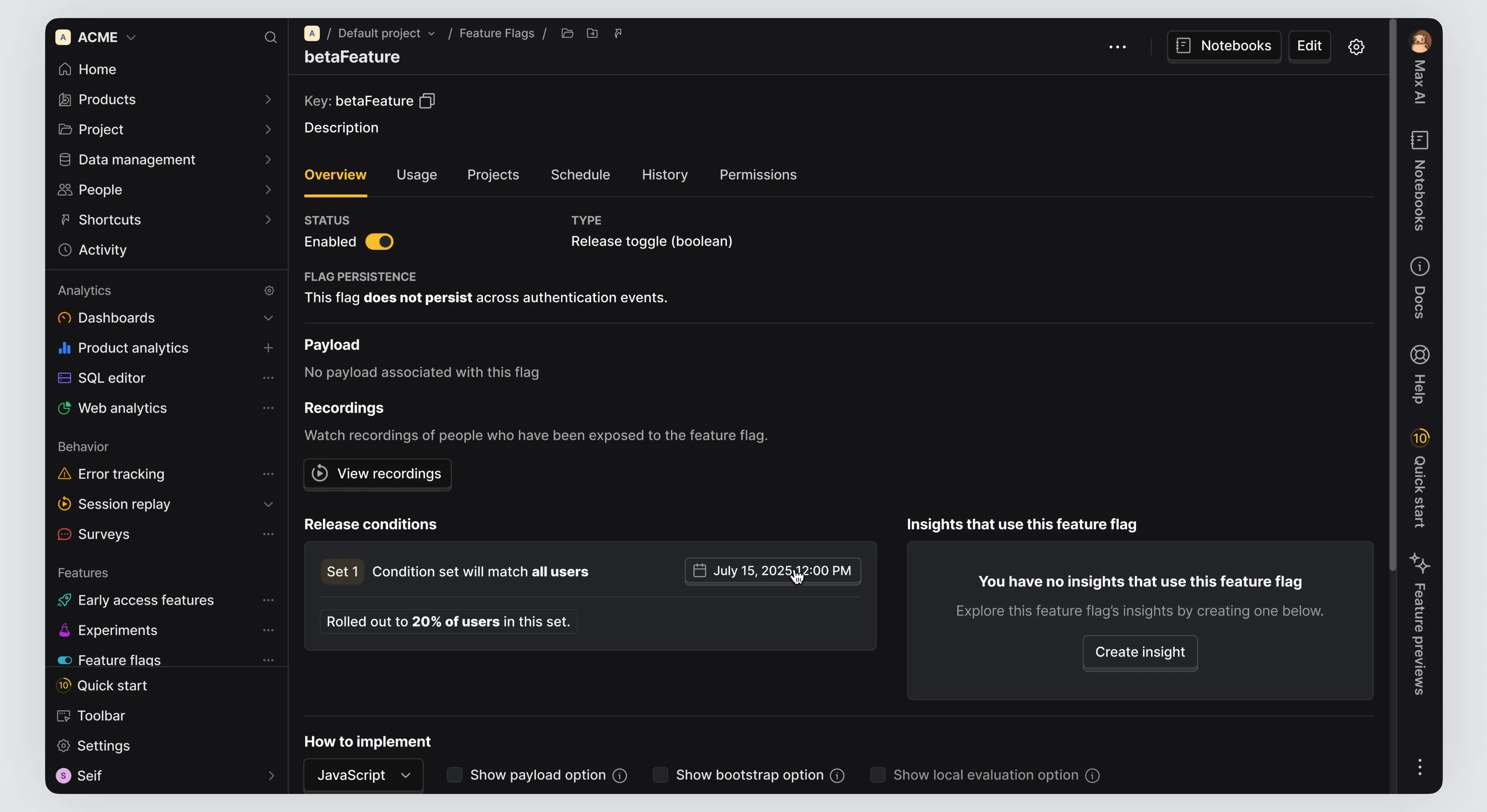The width and height of the screenshot is (1487, 812).
Task: Switch to the History tab
Action: [665, 175]
